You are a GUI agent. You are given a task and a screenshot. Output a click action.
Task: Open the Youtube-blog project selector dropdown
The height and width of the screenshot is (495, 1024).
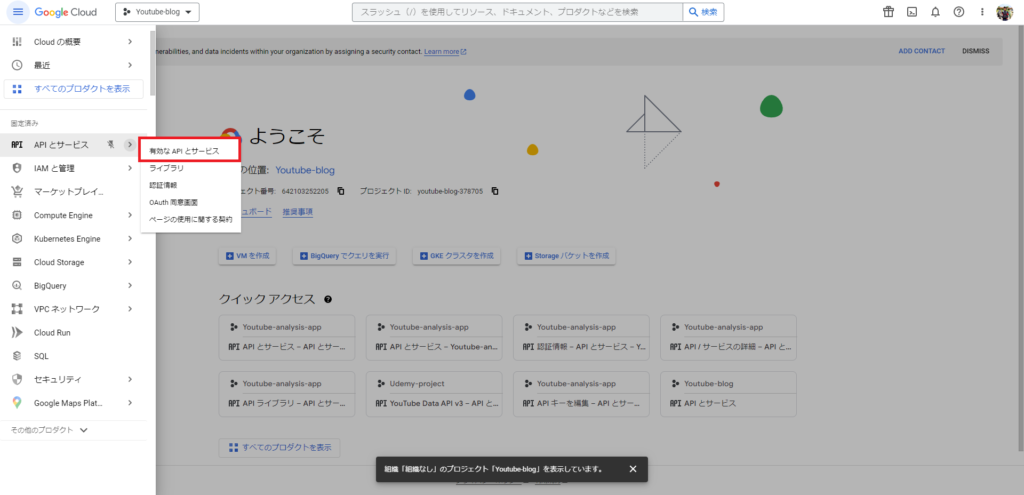coord(157,12)
